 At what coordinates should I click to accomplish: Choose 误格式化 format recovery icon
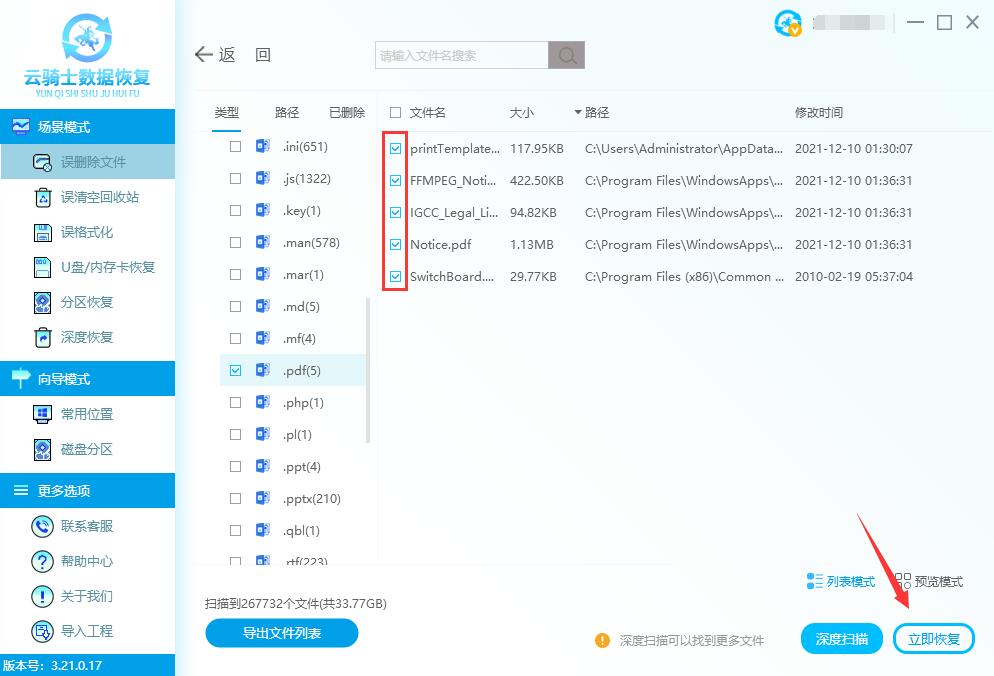point(42,232)
